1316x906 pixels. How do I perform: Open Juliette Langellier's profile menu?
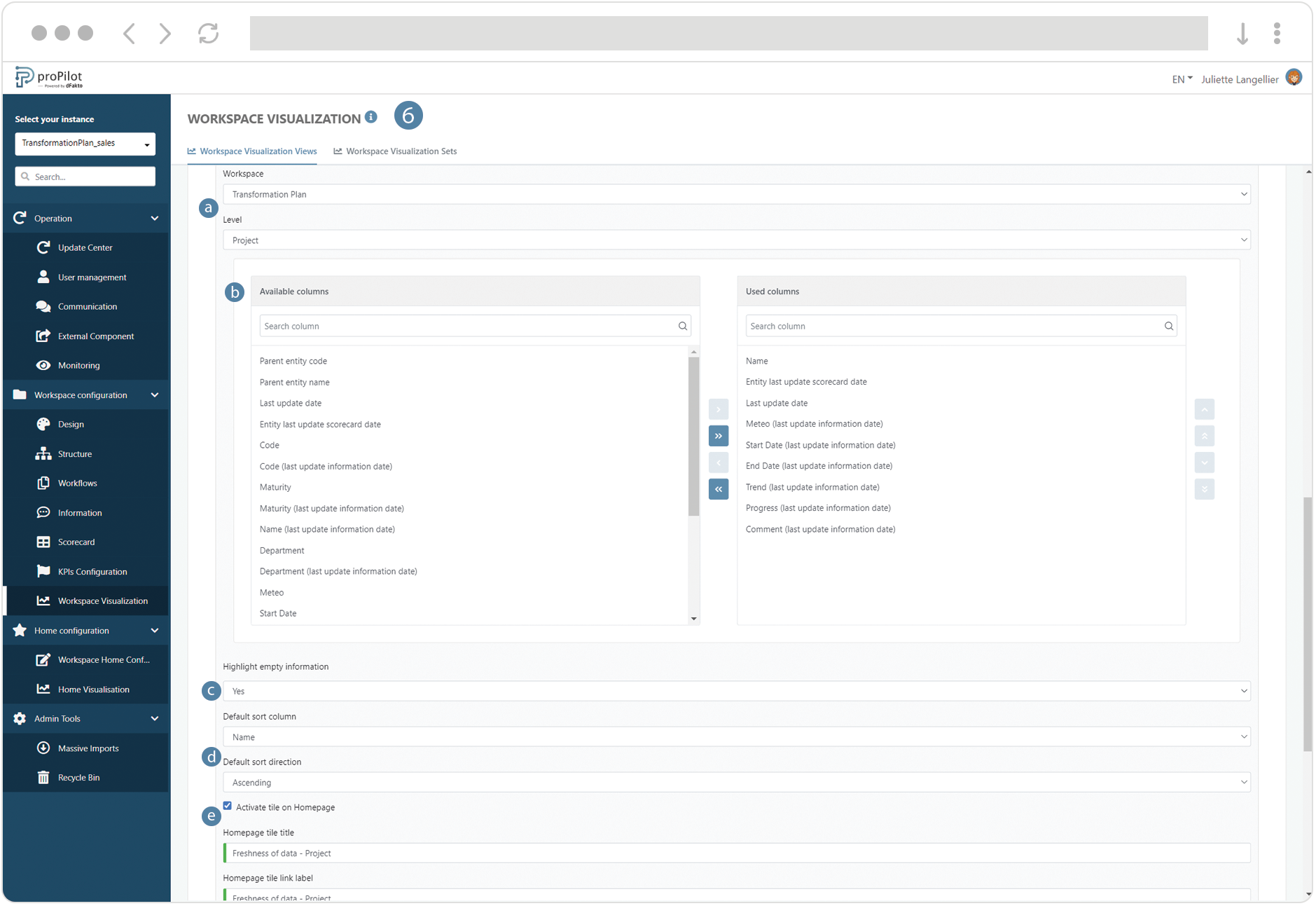[1239, 78]
